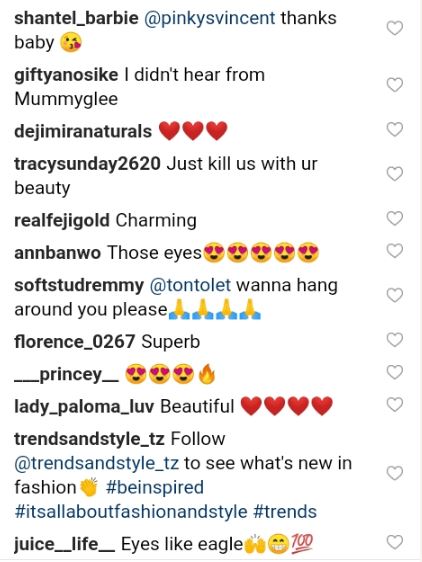Open the @tontolet mention link
The width and height of the screenshot is (422, 562).
click(x=190, y=286)
